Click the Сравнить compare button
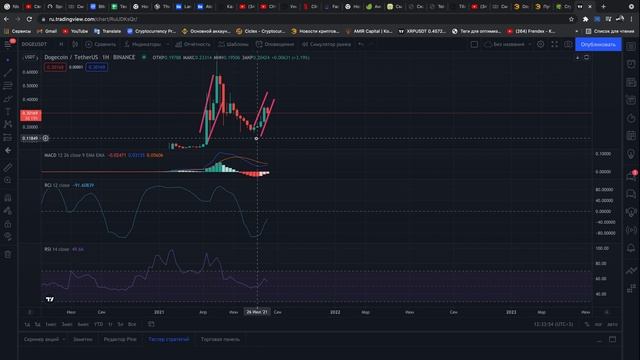The width and height of the screenshot is (640, 360). pos(100,44)
